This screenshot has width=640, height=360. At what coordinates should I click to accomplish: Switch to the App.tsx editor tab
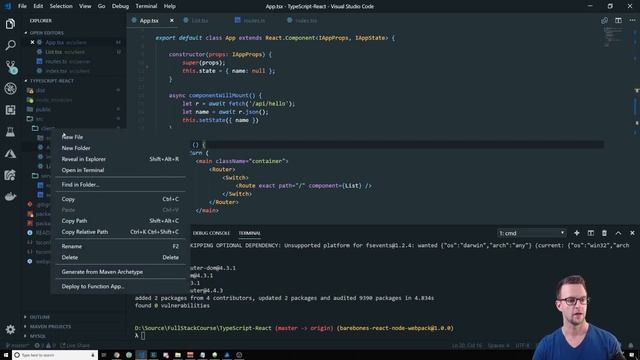[149, 20]
